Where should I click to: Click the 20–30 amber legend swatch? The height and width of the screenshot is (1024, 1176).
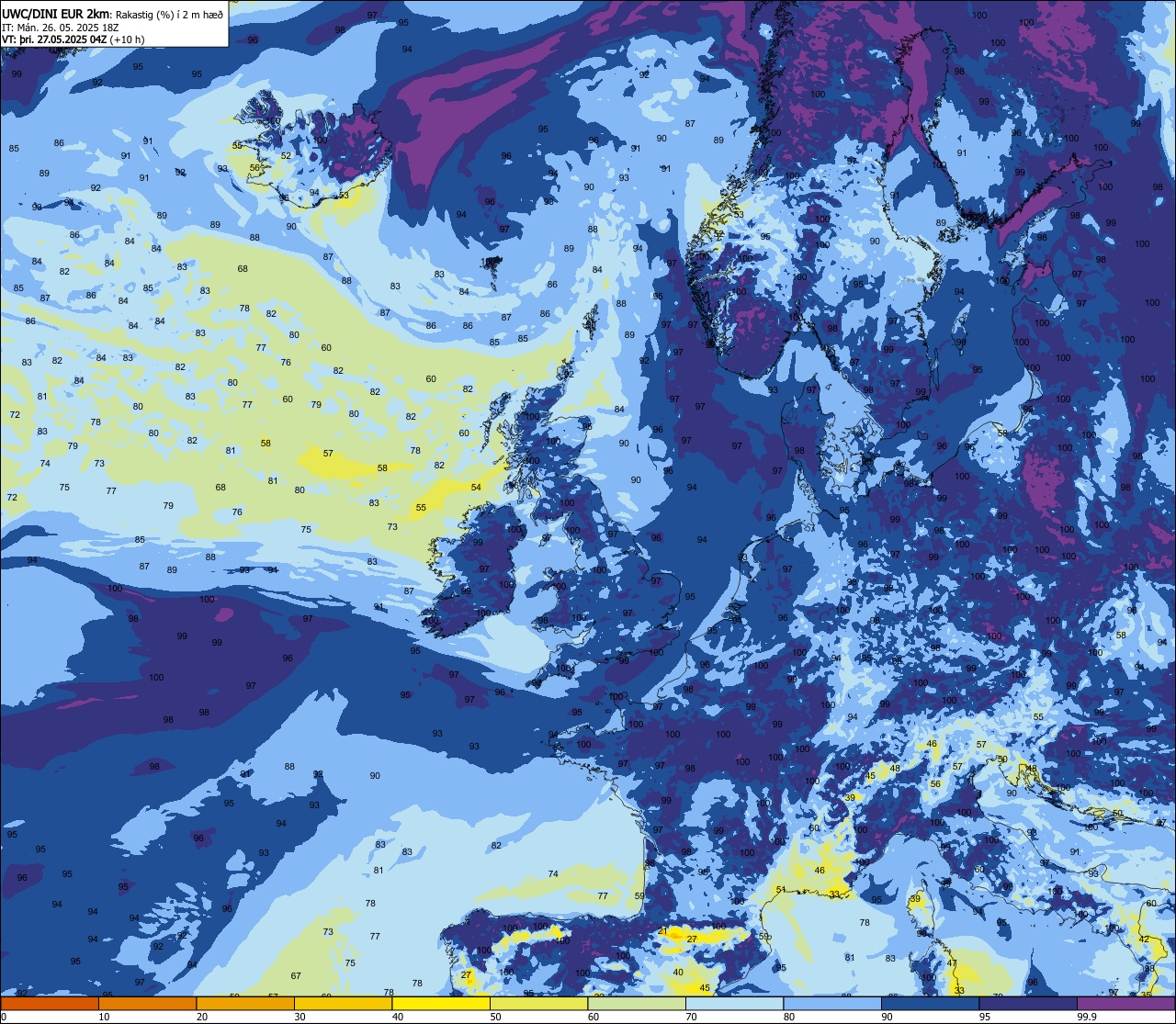[245, 1003]
